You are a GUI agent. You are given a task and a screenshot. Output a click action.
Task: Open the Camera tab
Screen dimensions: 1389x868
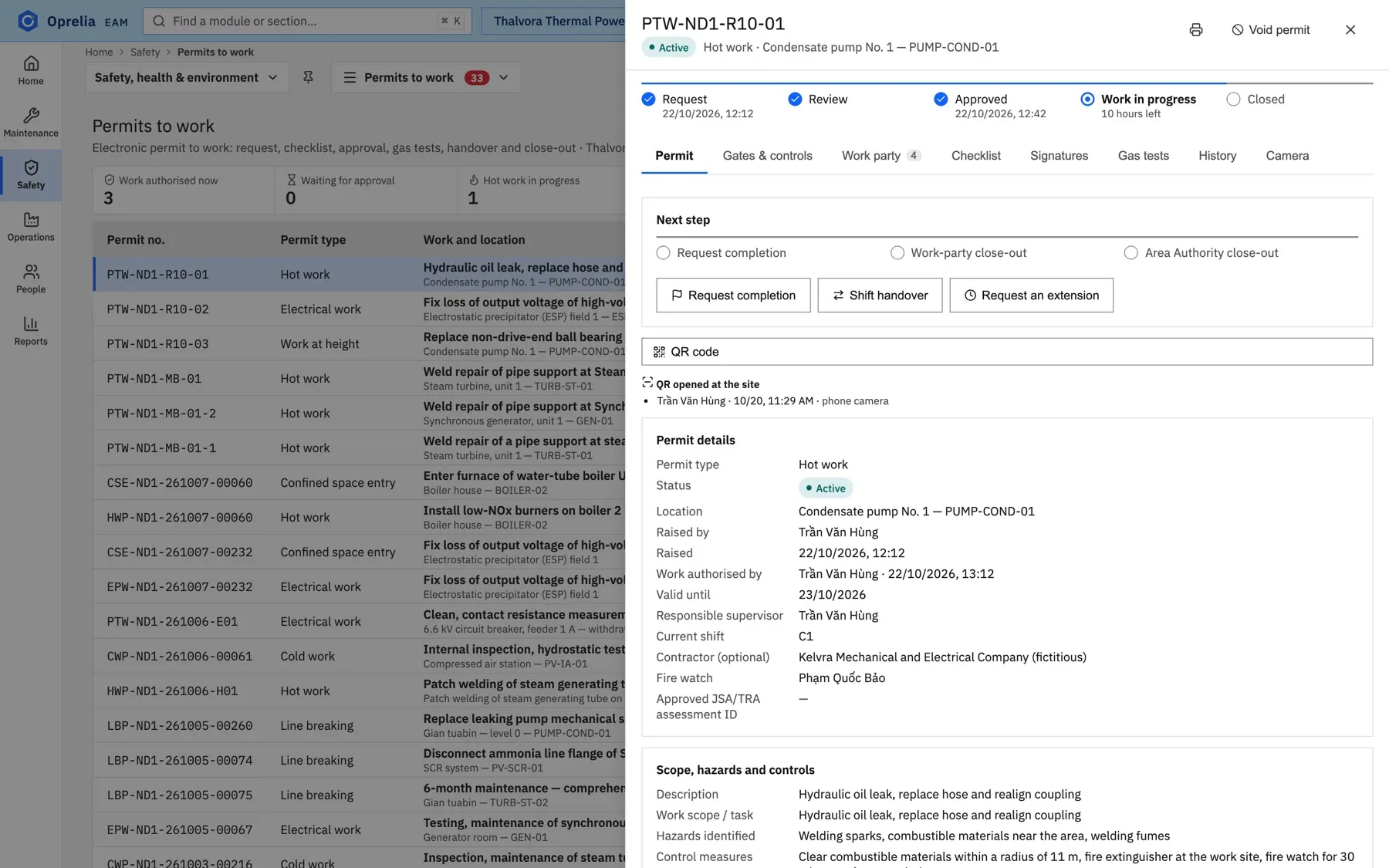(1287, 156)
